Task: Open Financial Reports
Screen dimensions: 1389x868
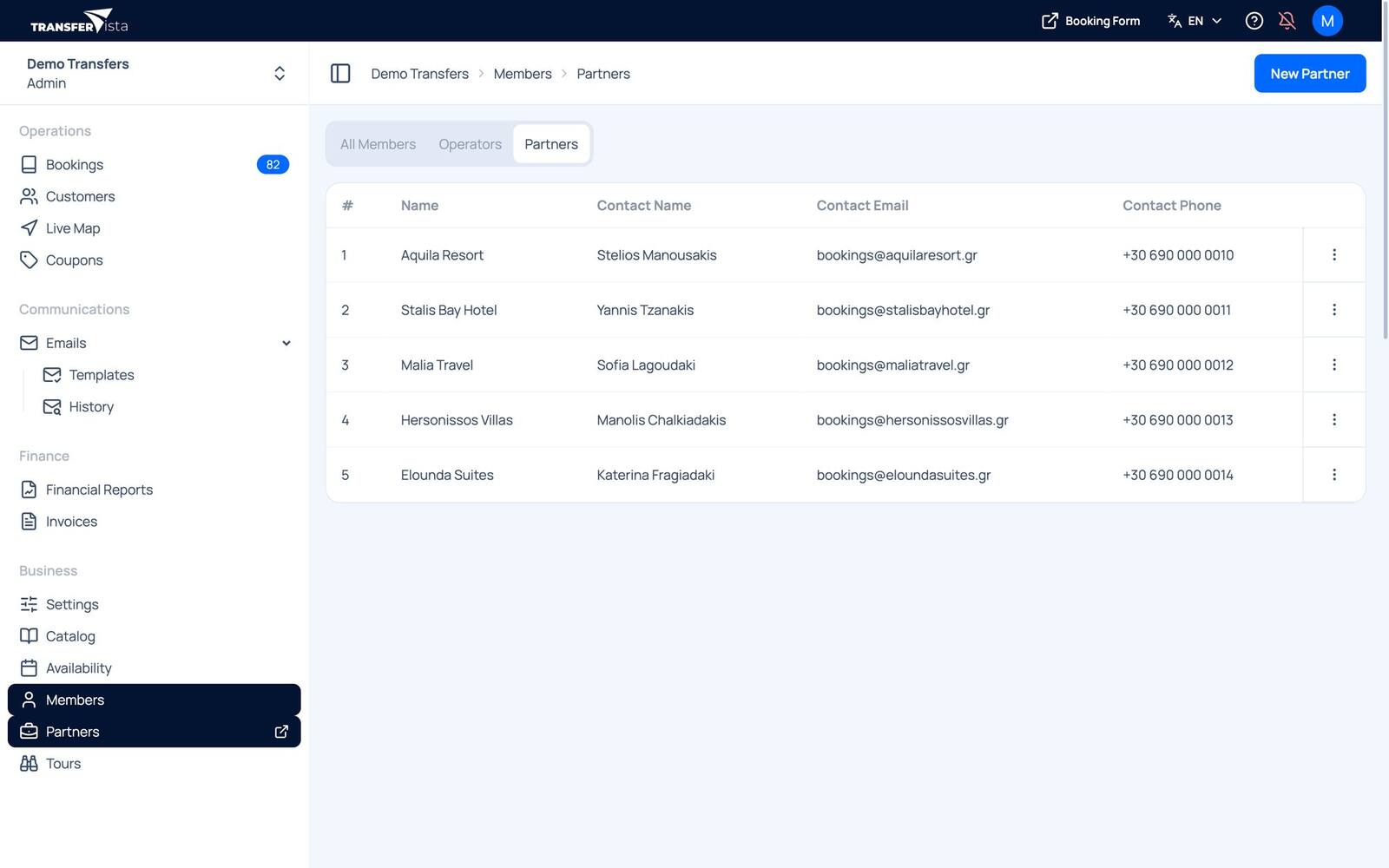Action: click(155, 490)
